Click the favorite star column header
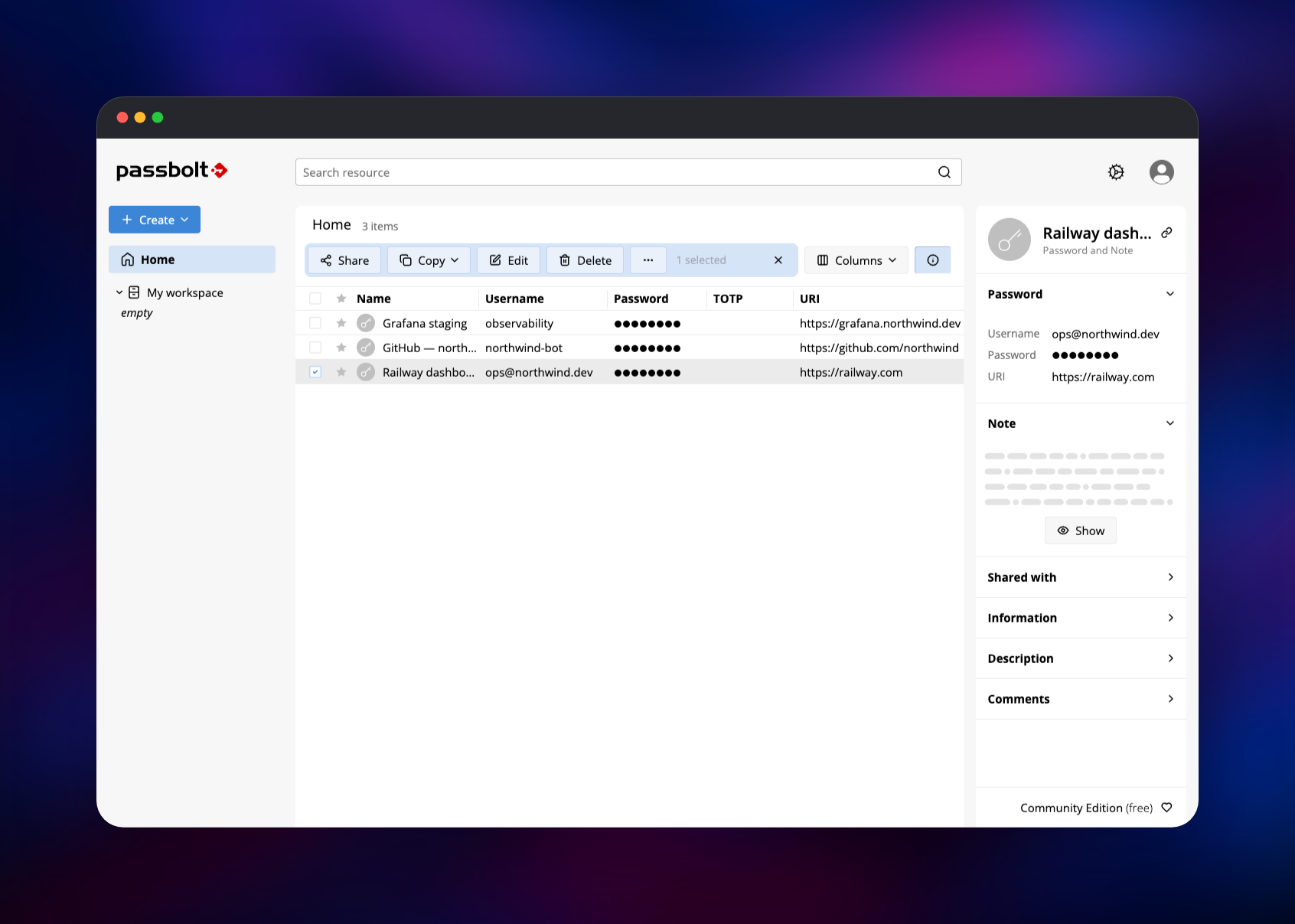The image size is (1295, 924). point(341,299)
